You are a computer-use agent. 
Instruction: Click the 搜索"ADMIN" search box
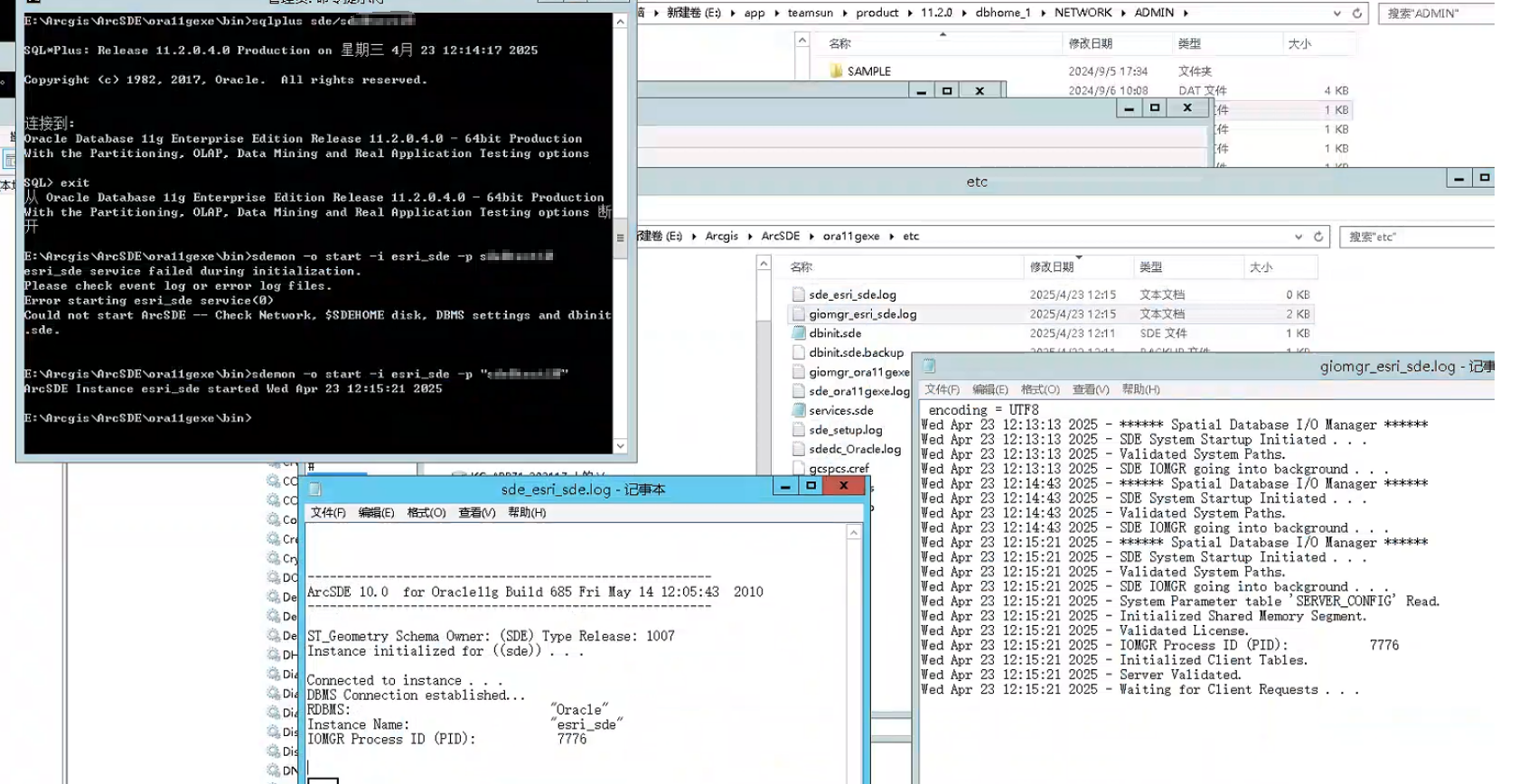tap(1437, 13)
